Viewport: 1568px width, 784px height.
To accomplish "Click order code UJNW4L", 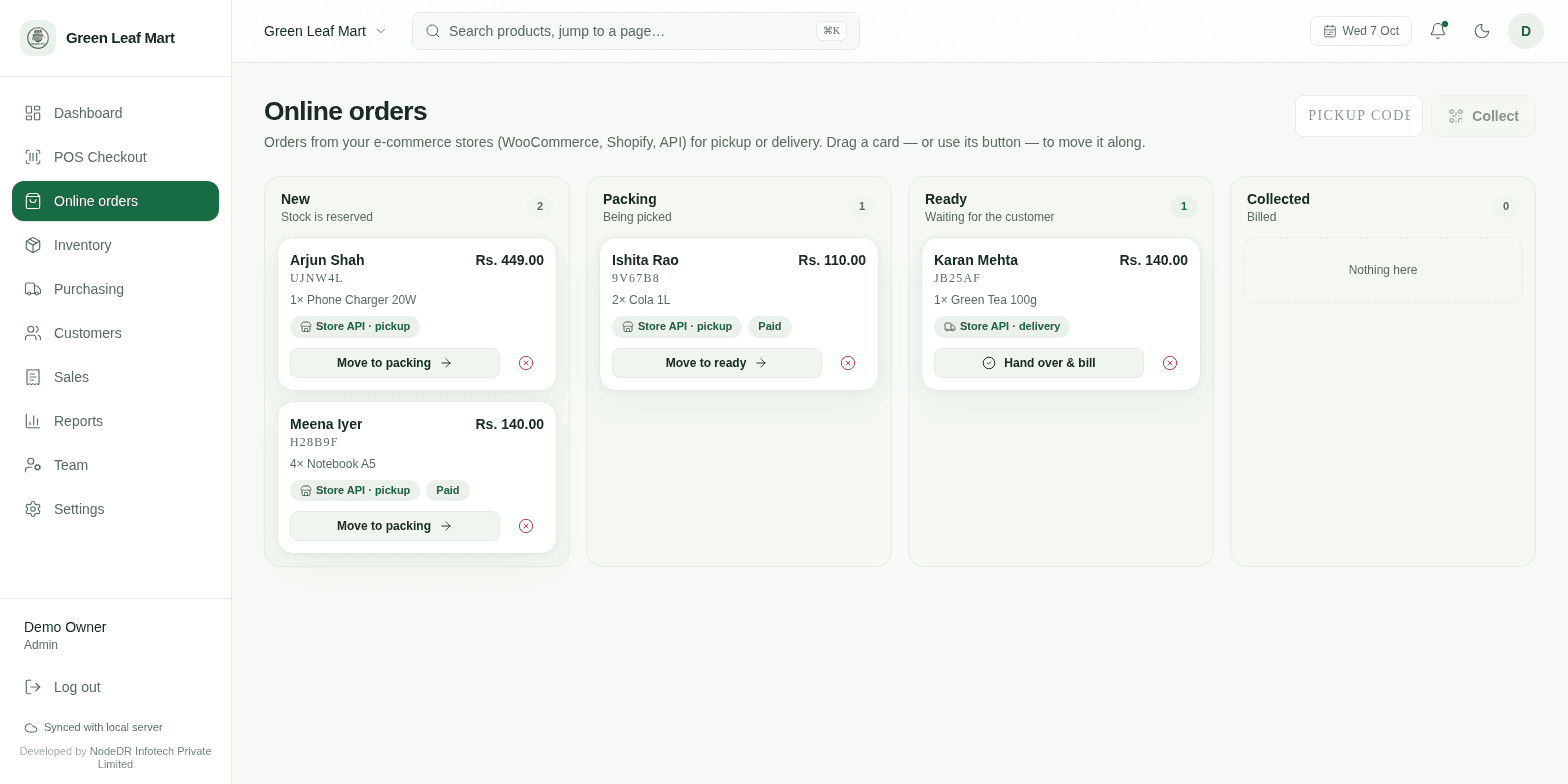I will (x=316, y=278).
